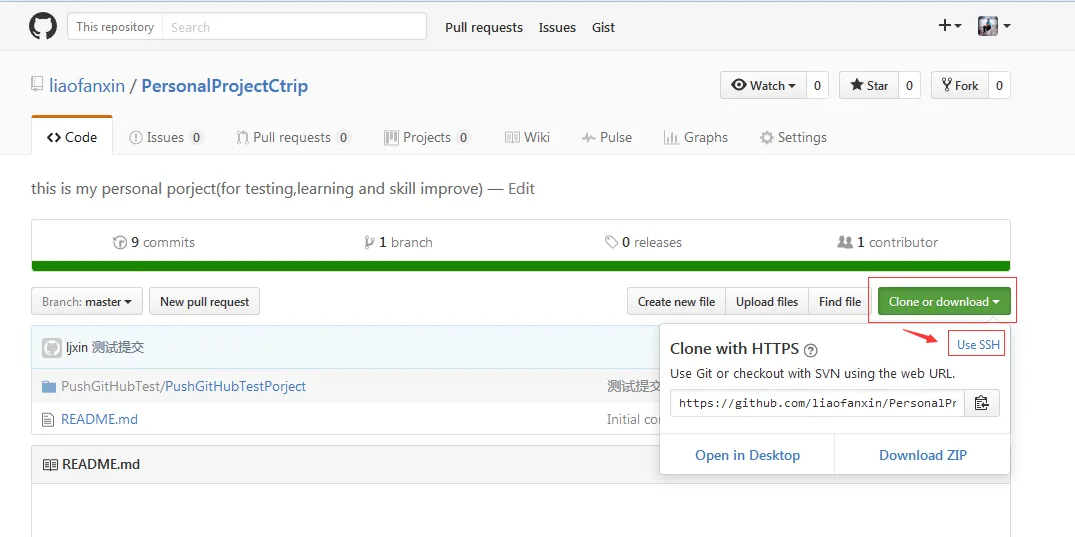This screenshot has height=537, width=1075.
Task: View the 1 contributor page
Action: (x=888, y=242)
